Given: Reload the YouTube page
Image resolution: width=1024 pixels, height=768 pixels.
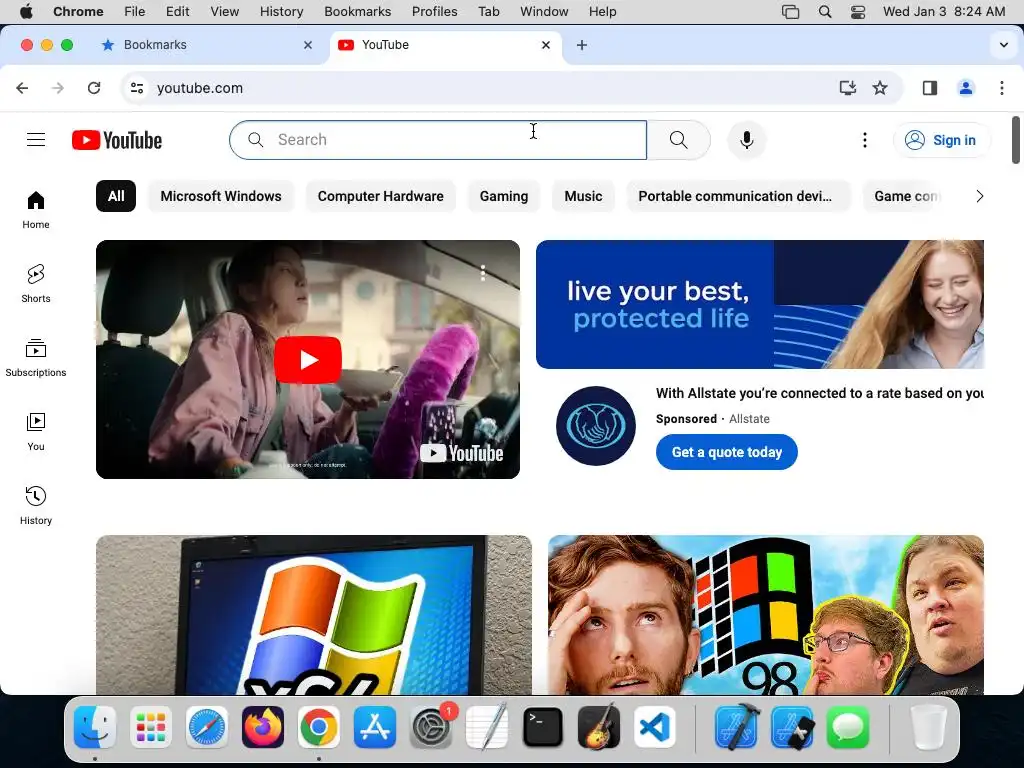Looking at the screenshot, I should pyautogui.click(x=94, y=88).
